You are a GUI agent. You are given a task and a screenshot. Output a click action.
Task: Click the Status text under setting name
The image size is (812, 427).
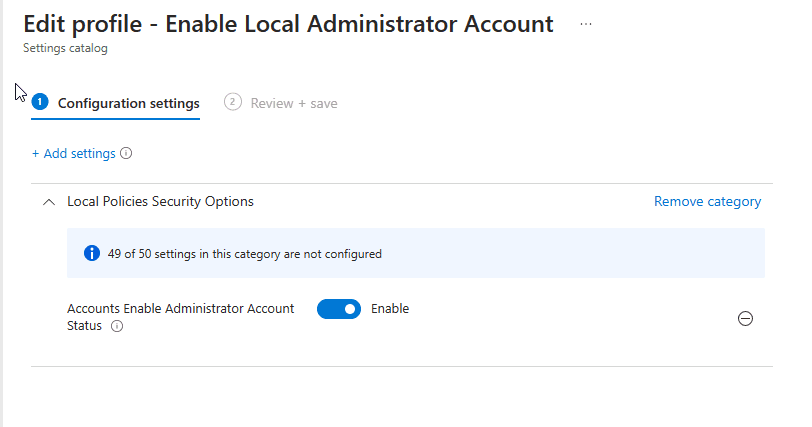coord(84,326)
